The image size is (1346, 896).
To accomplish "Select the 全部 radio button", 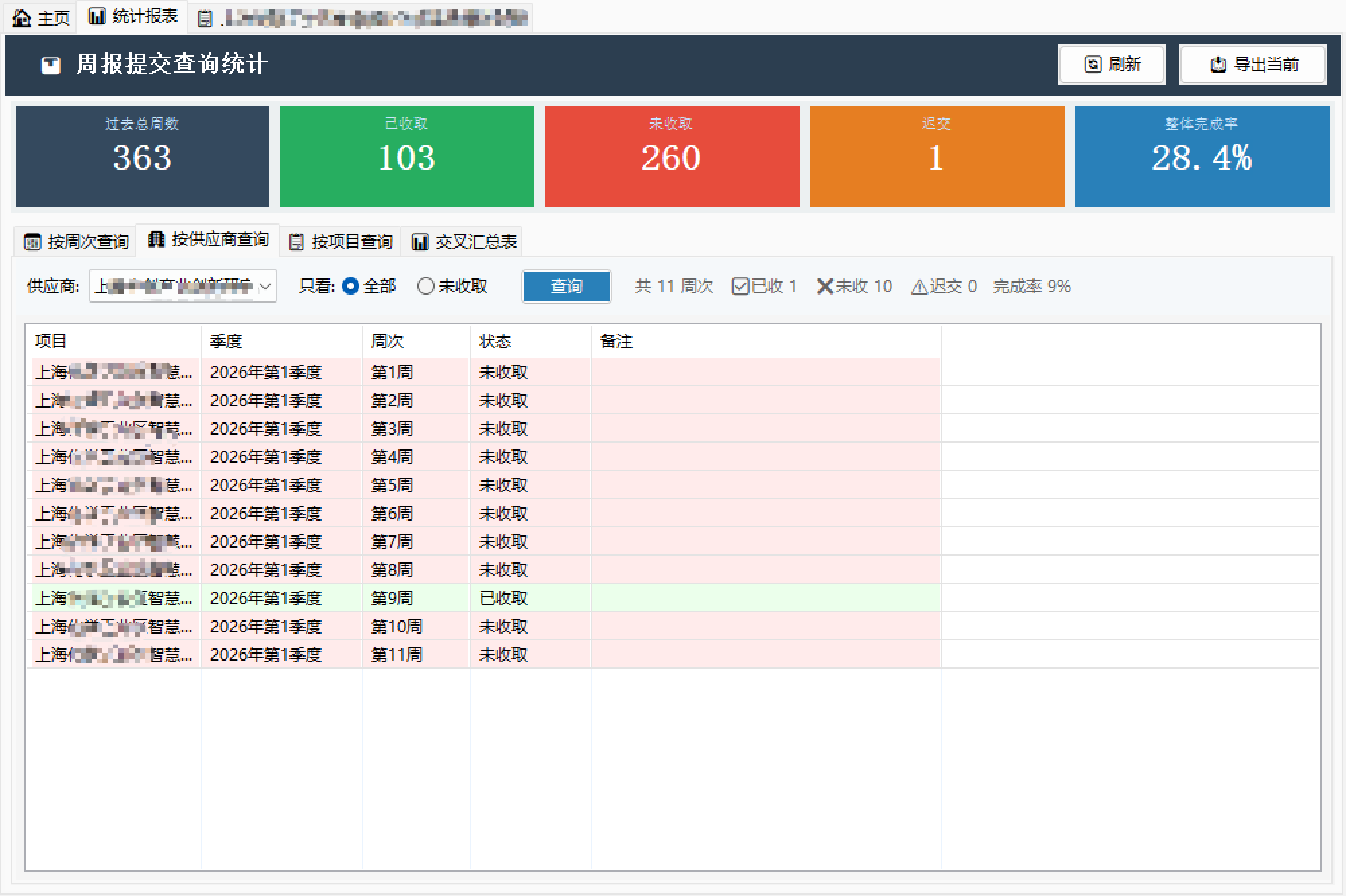I will tap(350, 287).
